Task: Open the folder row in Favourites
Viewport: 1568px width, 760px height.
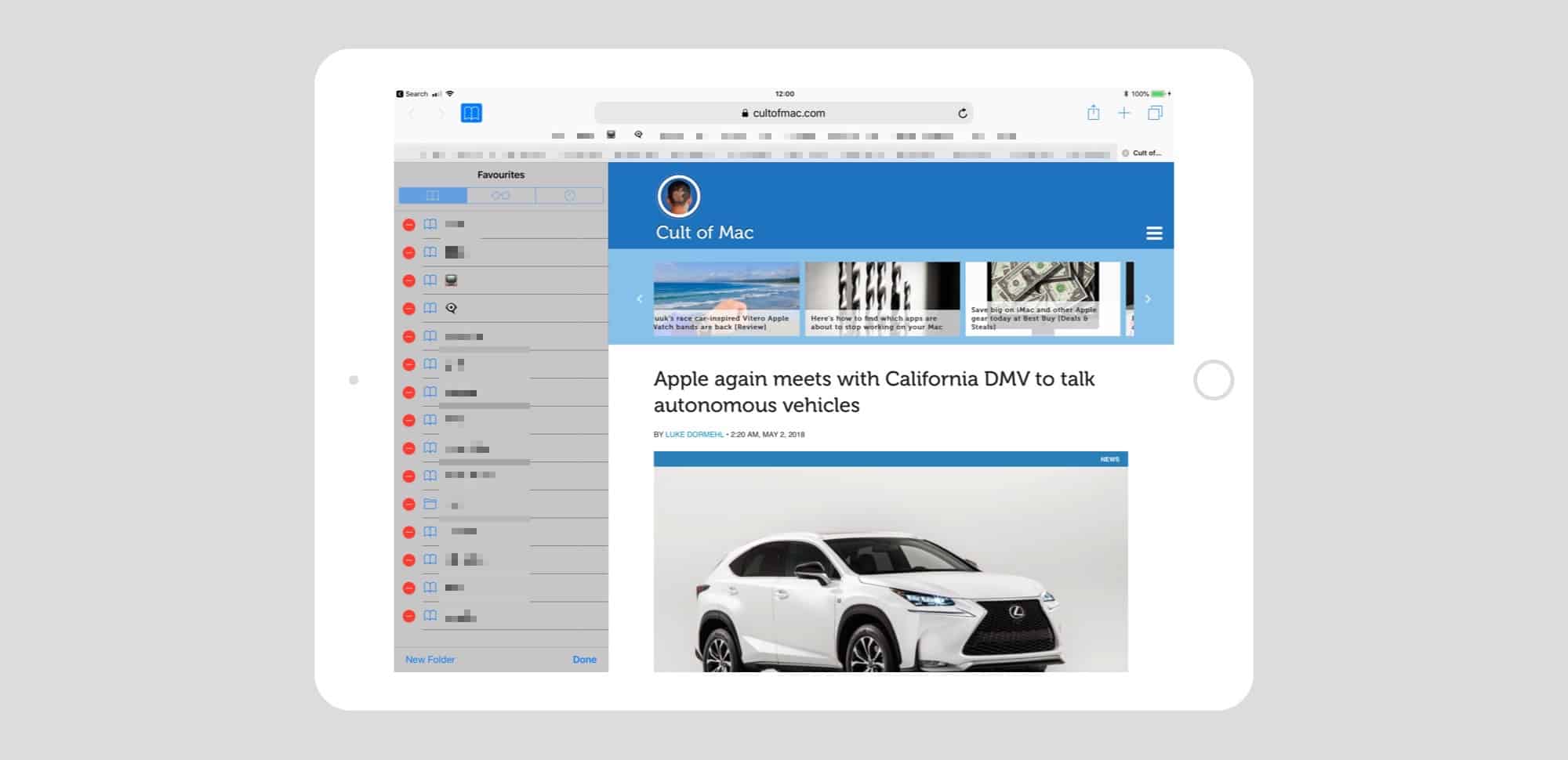Action: pos(501,505)
